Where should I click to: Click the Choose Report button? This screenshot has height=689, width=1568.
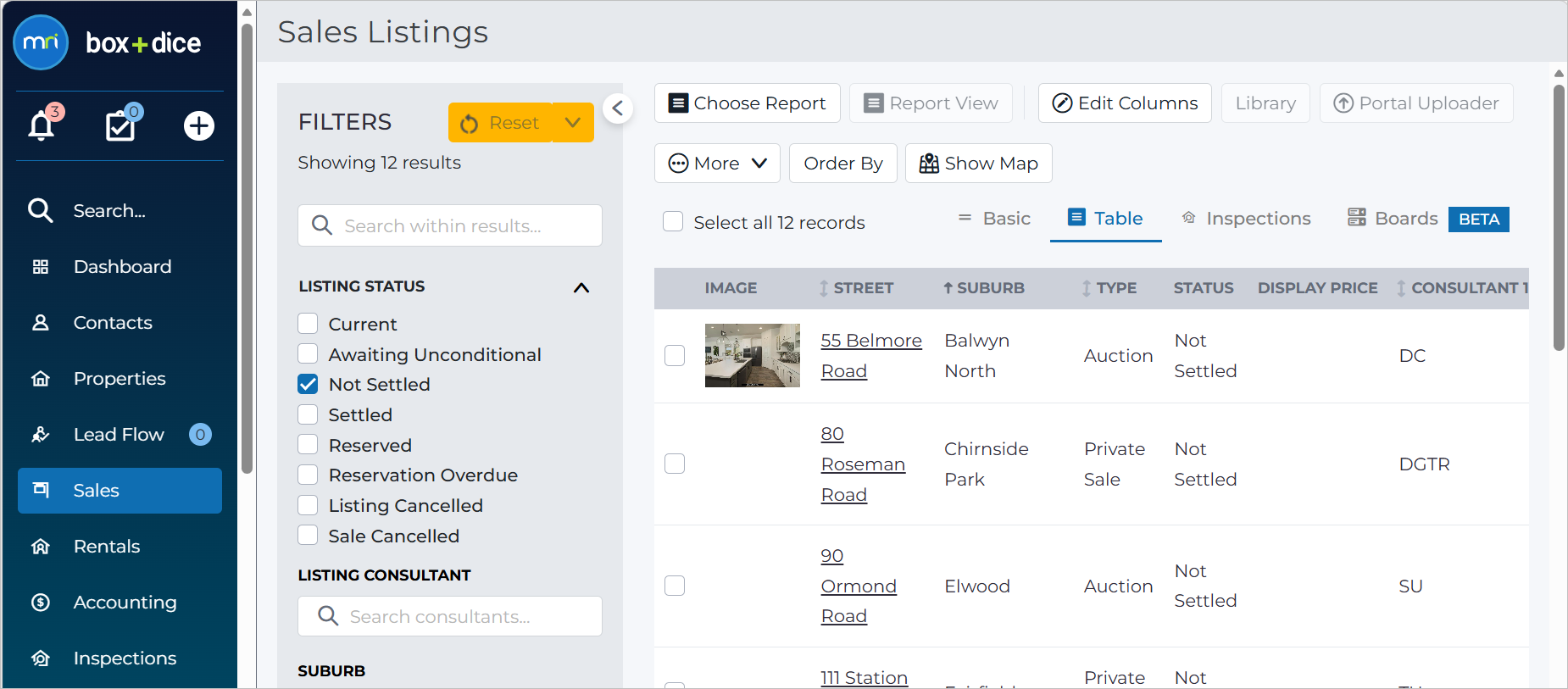pyautogui.click(x=748, y=103)
